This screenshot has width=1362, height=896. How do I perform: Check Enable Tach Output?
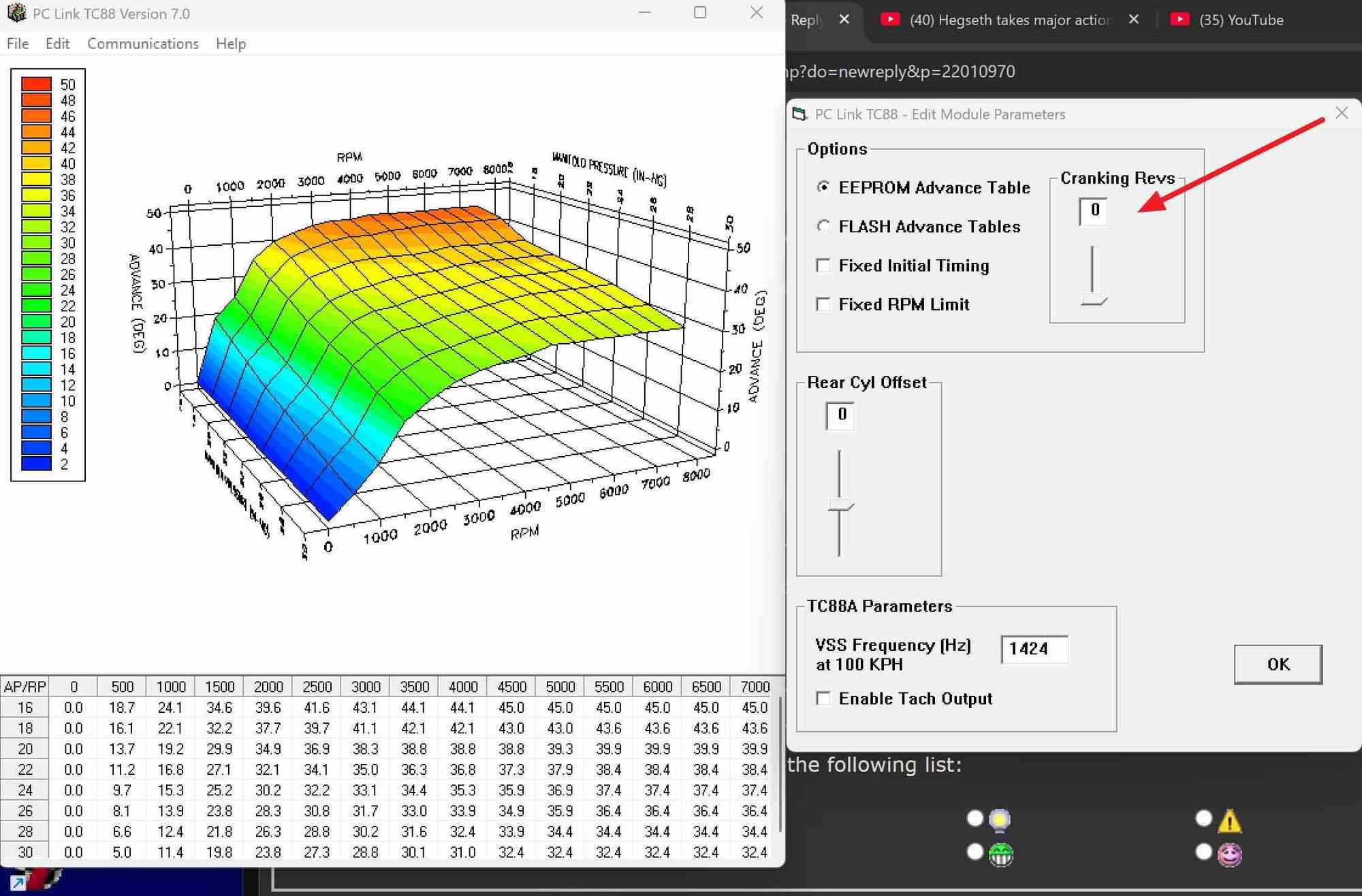coord(823,698)
